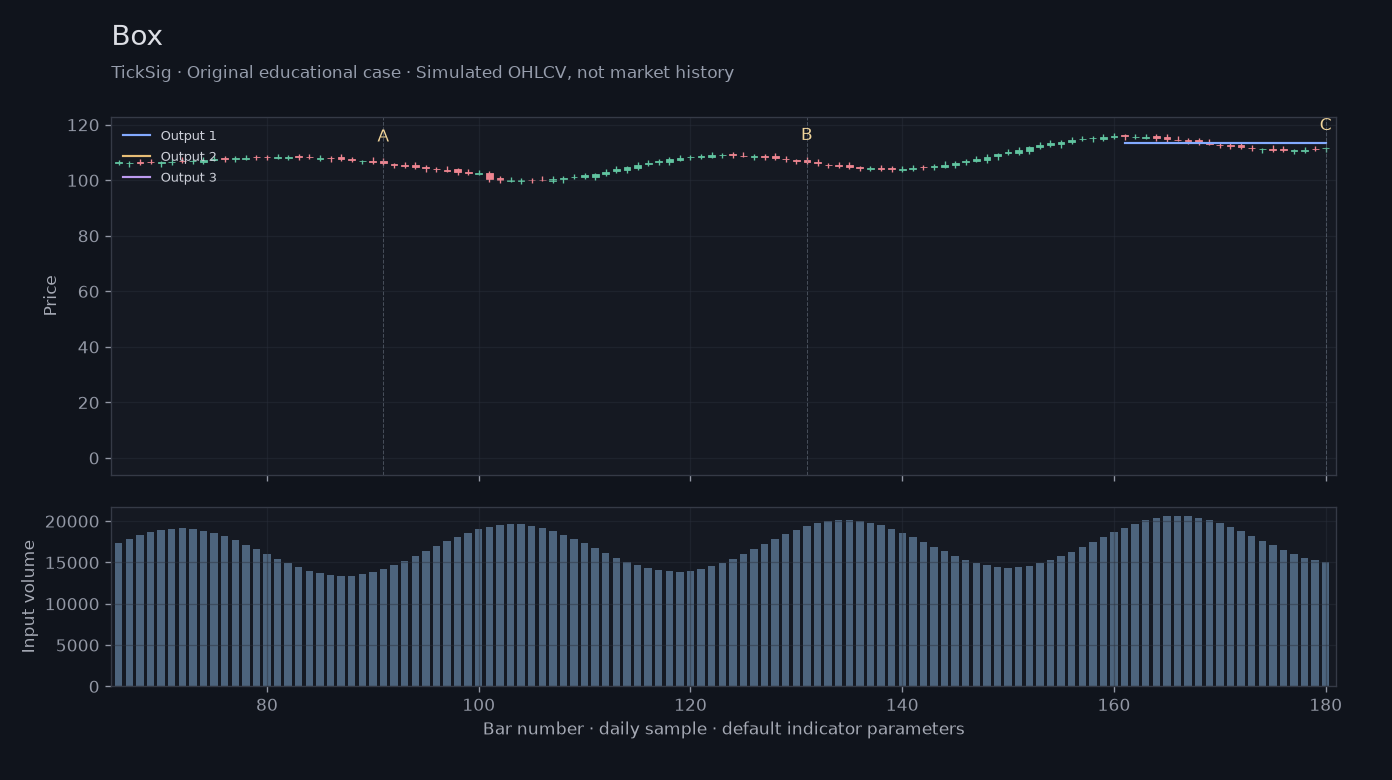Click price axis tick 120
Screen dimensions: 1392x780
(83, 125)
